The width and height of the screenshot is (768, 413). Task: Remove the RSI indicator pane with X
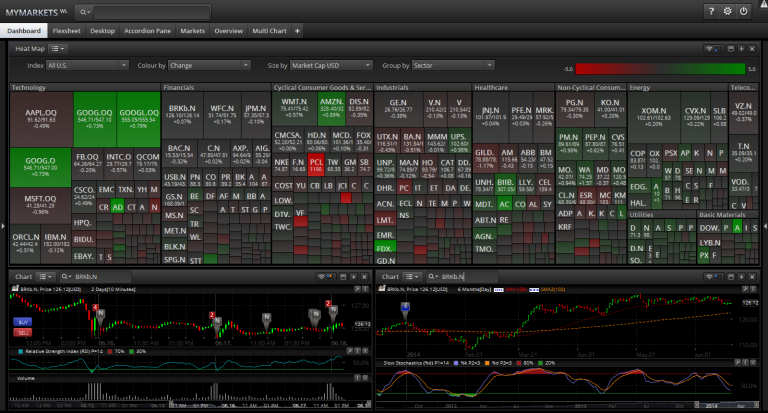(365, 351)
